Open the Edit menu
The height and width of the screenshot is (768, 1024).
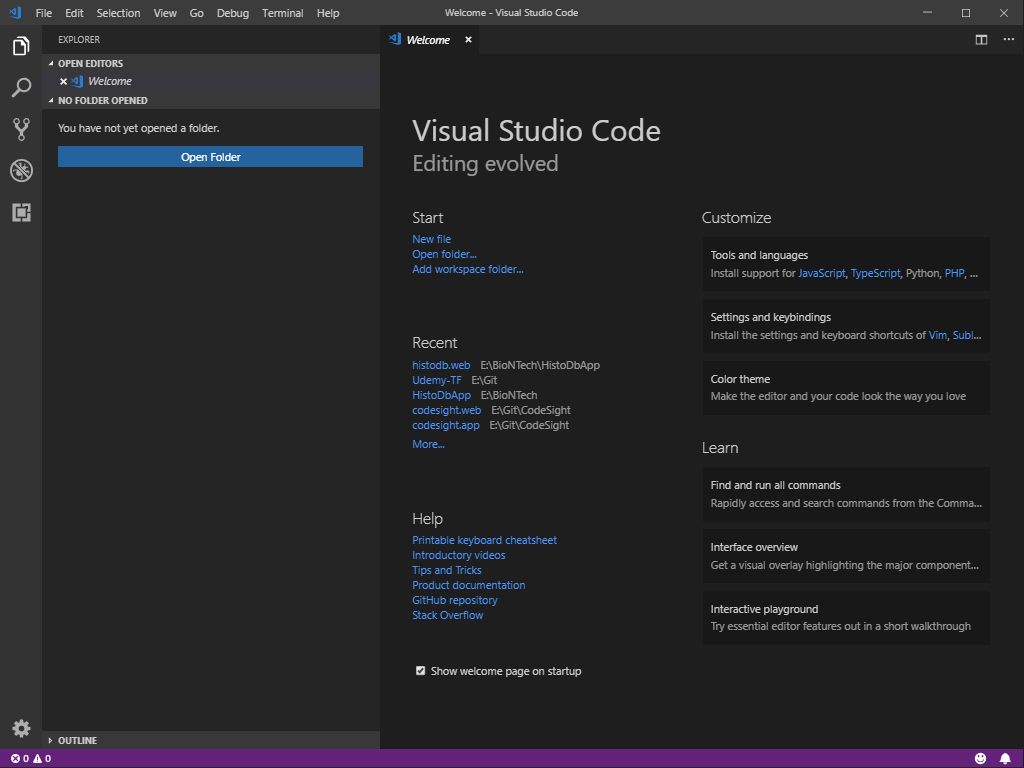coord(74,13)
